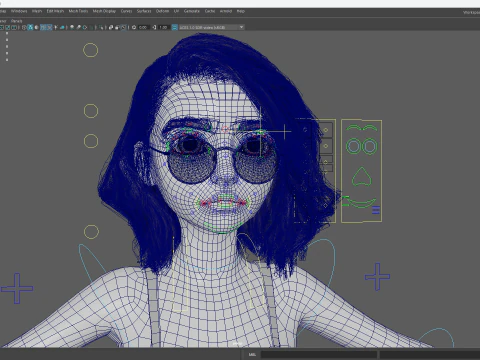Toggle the X-Ray Joints icon
This screenshot has height=360, width=480.
(x=124, y=27)
